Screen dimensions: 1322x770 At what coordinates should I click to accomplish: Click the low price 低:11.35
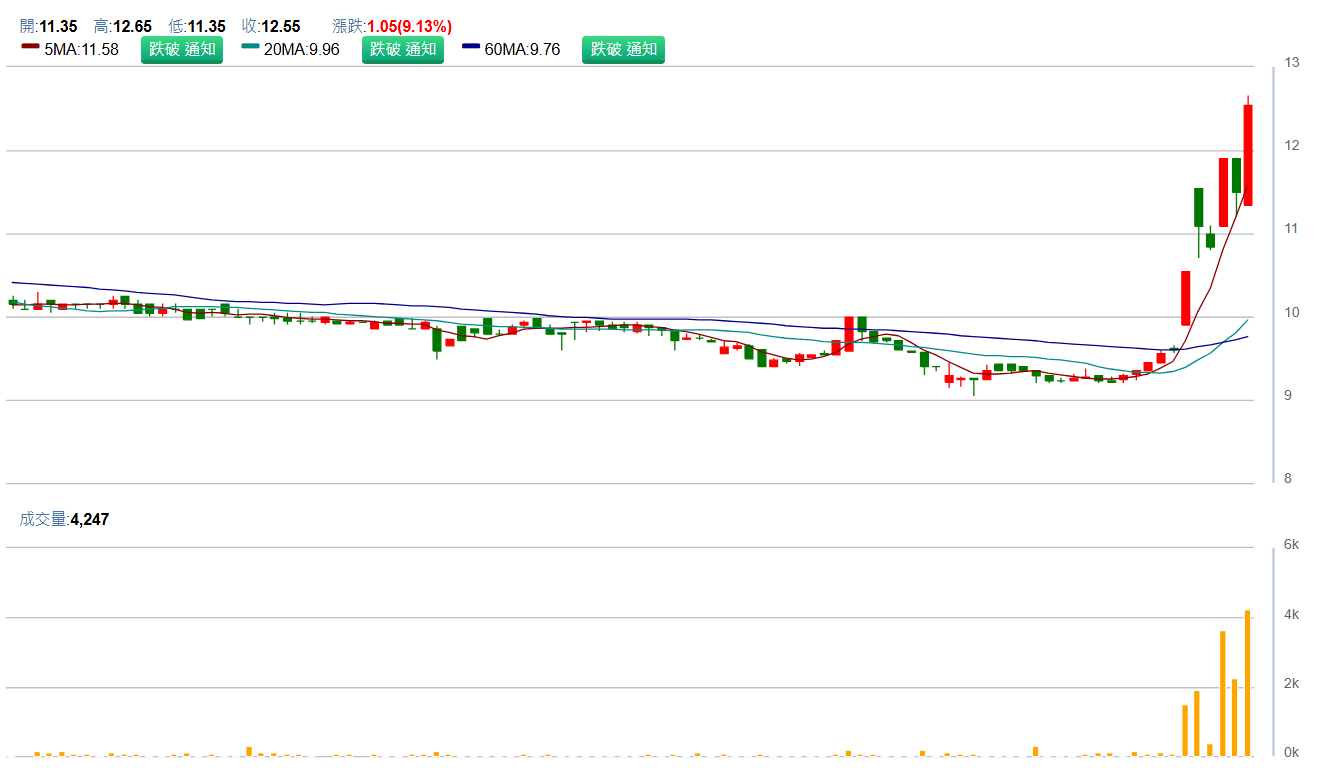point(197,27)
